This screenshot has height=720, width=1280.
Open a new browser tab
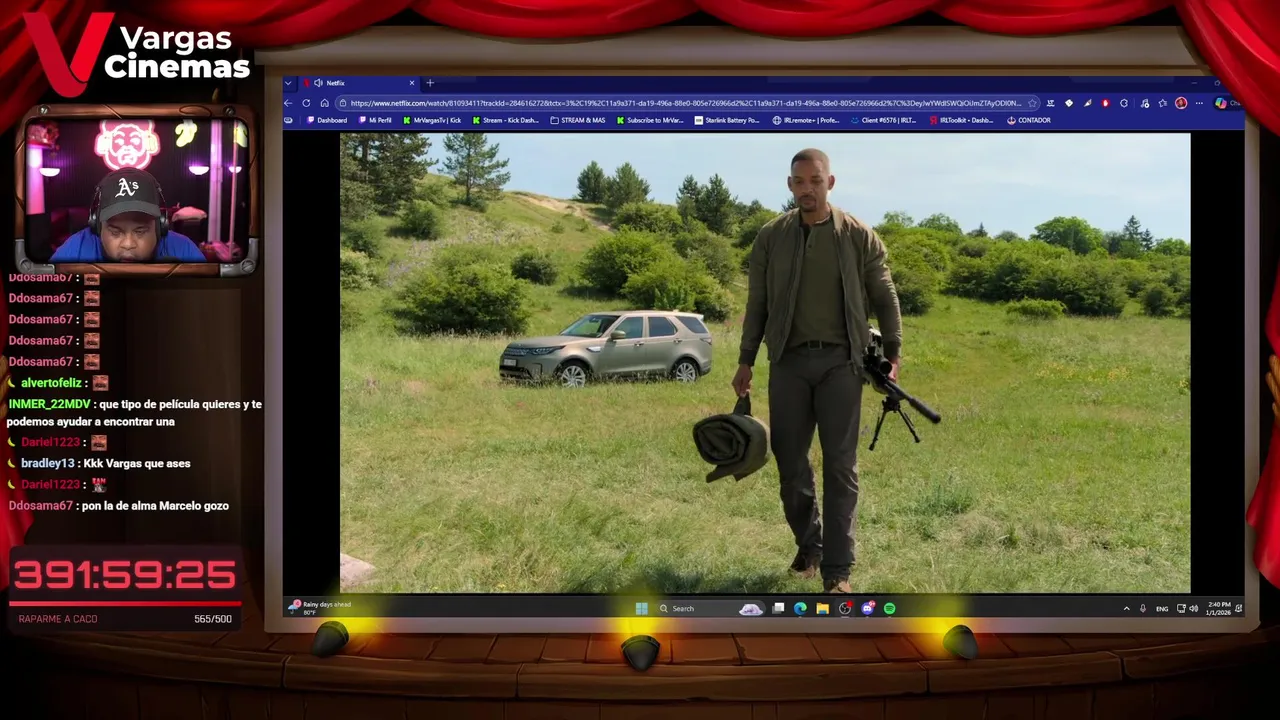430,83
